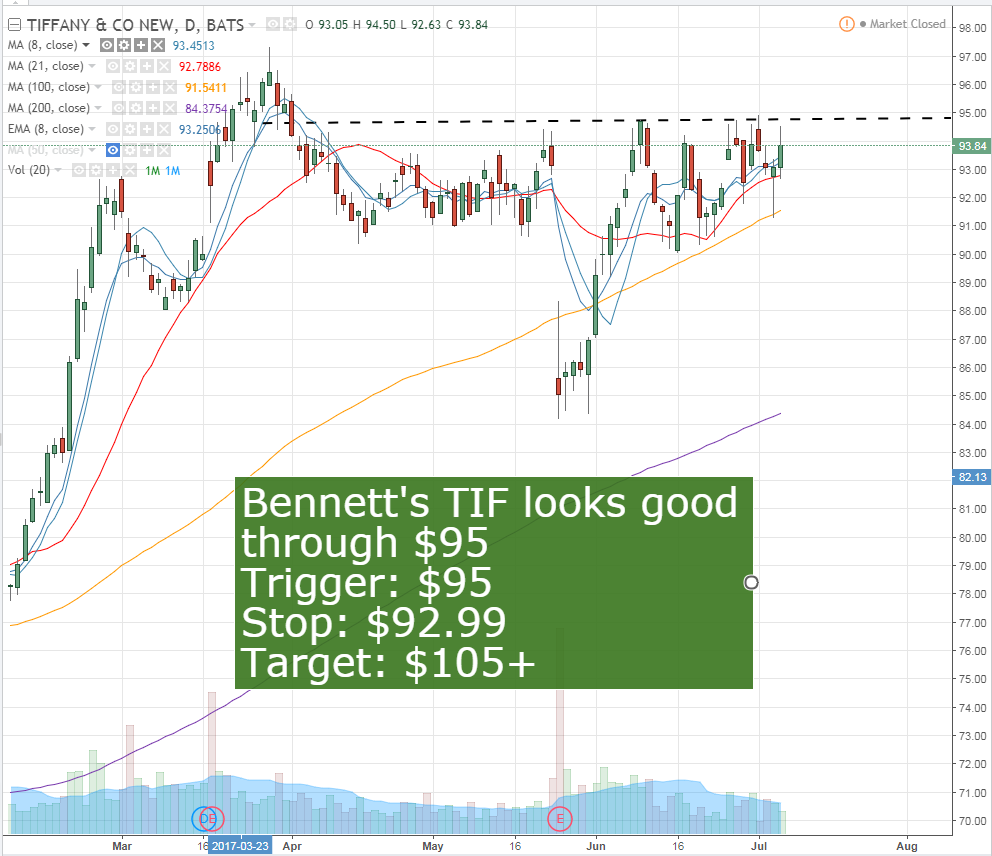The image size is (992, 856).
Task: Open settings gear for MA (50, close)
Action: point(130,150)
